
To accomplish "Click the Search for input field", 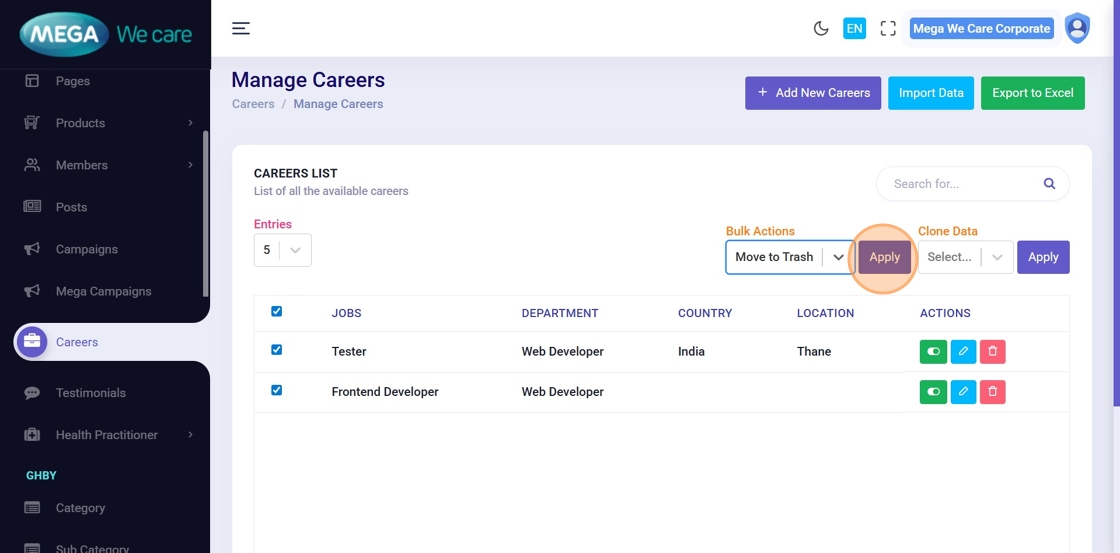I will [960, 184].
